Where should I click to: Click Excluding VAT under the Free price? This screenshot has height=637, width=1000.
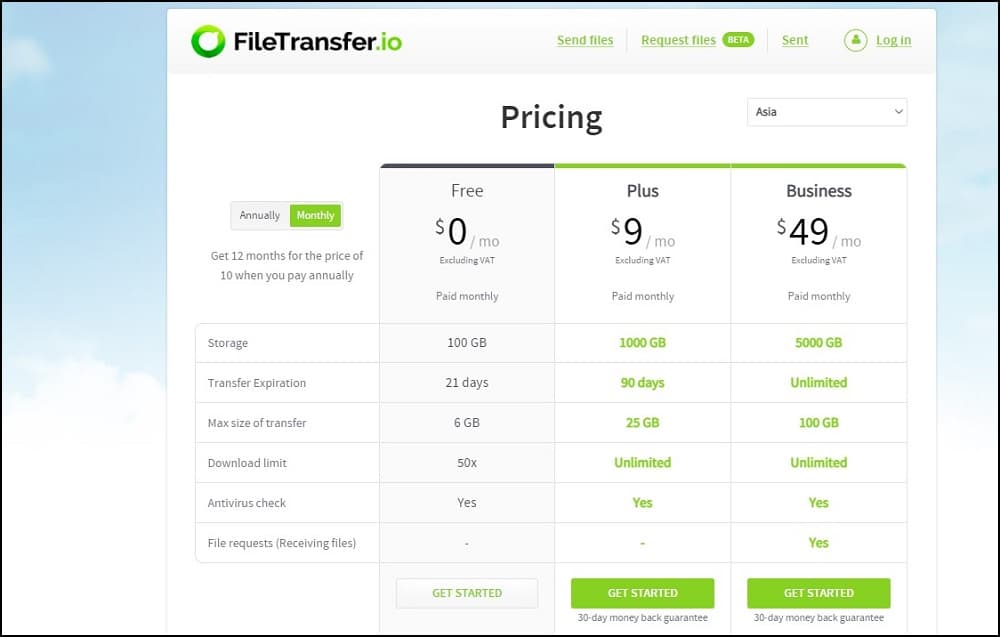pyautogui.click(x=467, y=260)
